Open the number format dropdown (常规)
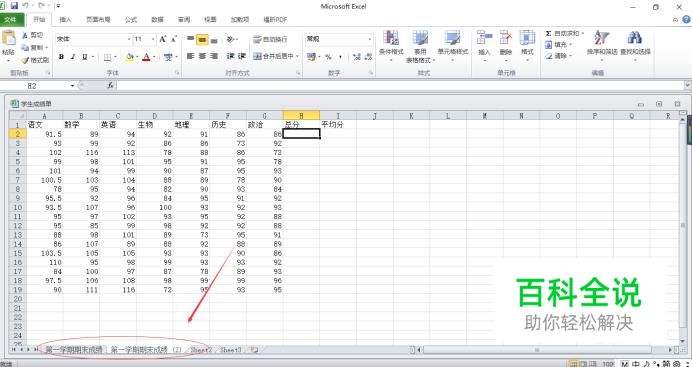This screenshot has width=692, height=367. click(370, 39)
